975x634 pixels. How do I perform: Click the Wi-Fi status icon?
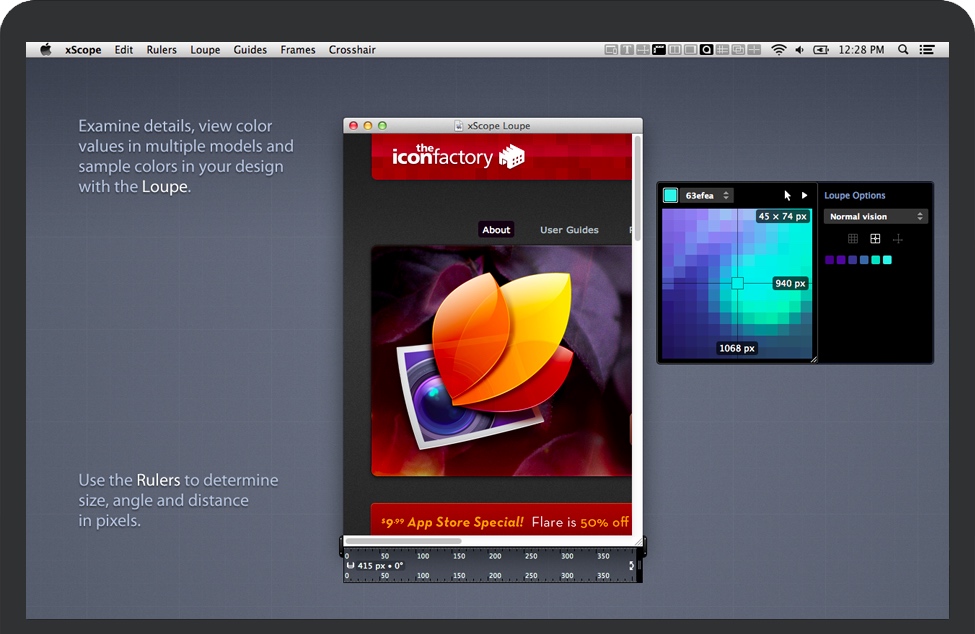click(778, 49)
